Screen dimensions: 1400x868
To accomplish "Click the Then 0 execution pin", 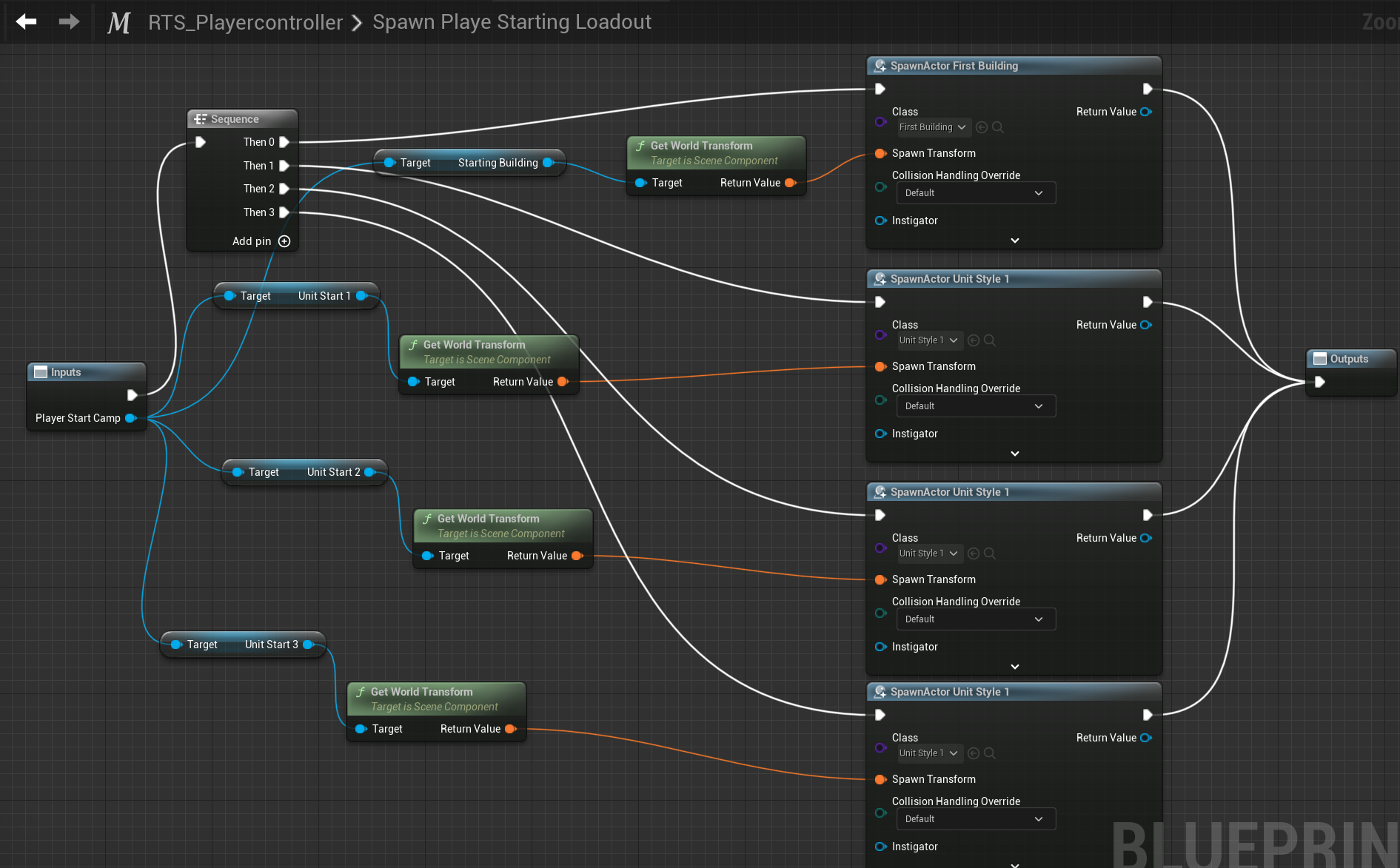I will (284, 142).
